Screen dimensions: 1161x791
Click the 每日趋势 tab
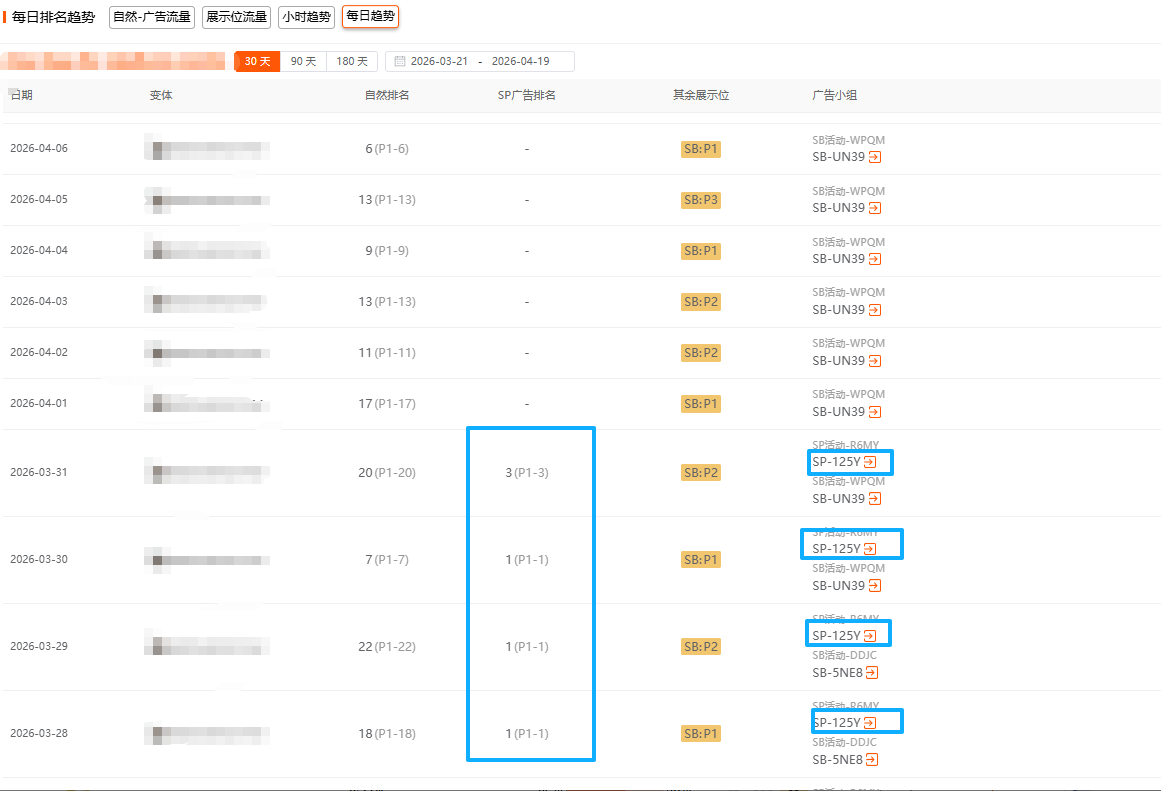point(370,16)
